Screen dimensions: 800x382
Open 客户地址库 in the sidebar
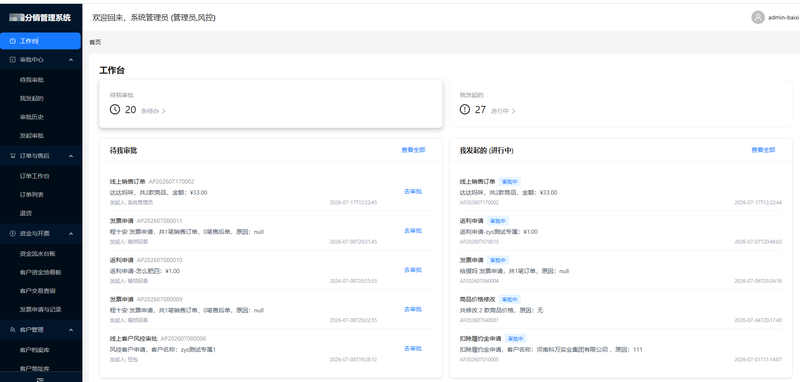[x=35, y=368]
